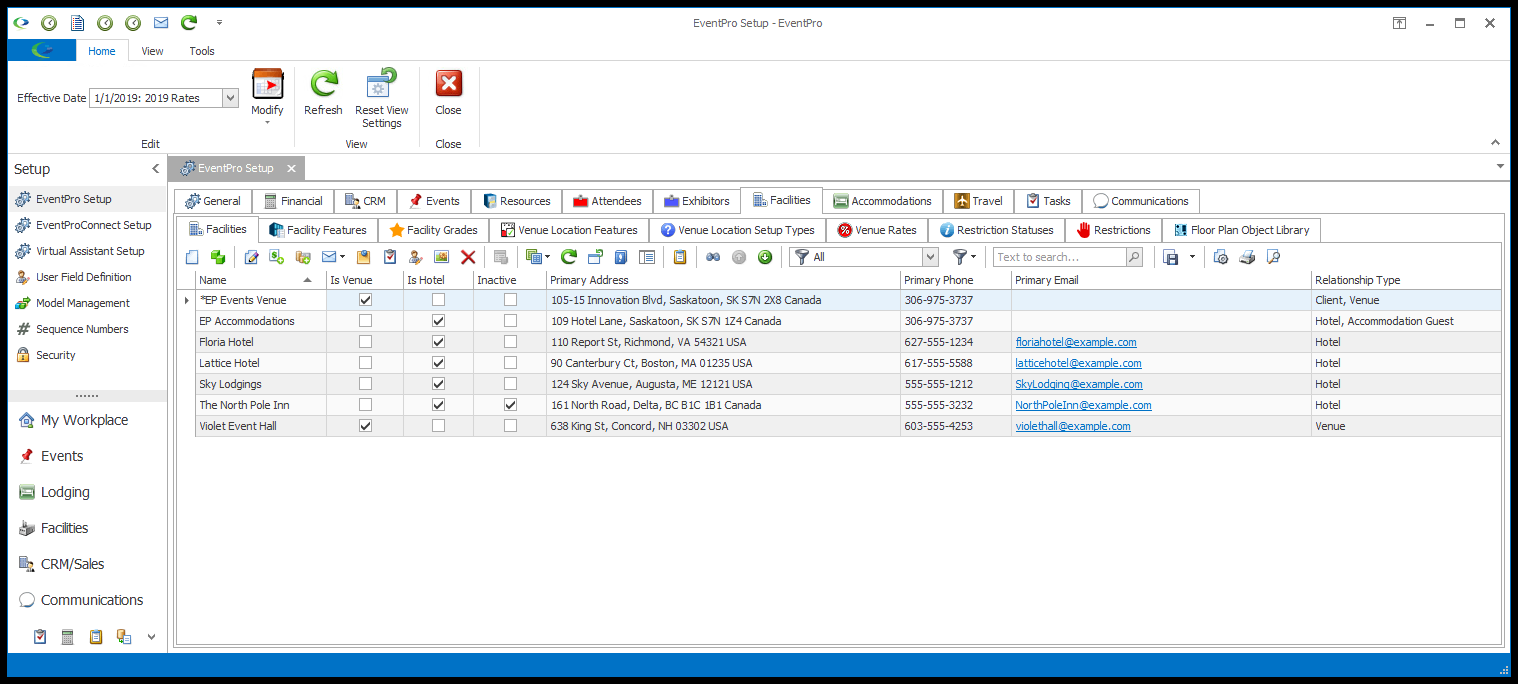
Task: Open the Venue Rates sub-tab
Action: (876, 230)
